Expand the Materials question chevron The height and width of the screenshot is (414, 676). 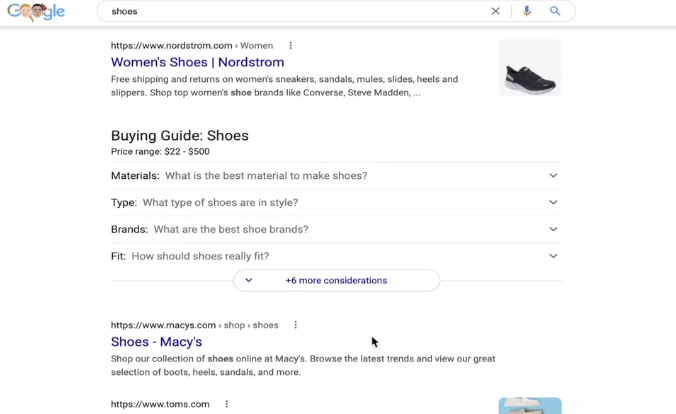tap(553, 176)
